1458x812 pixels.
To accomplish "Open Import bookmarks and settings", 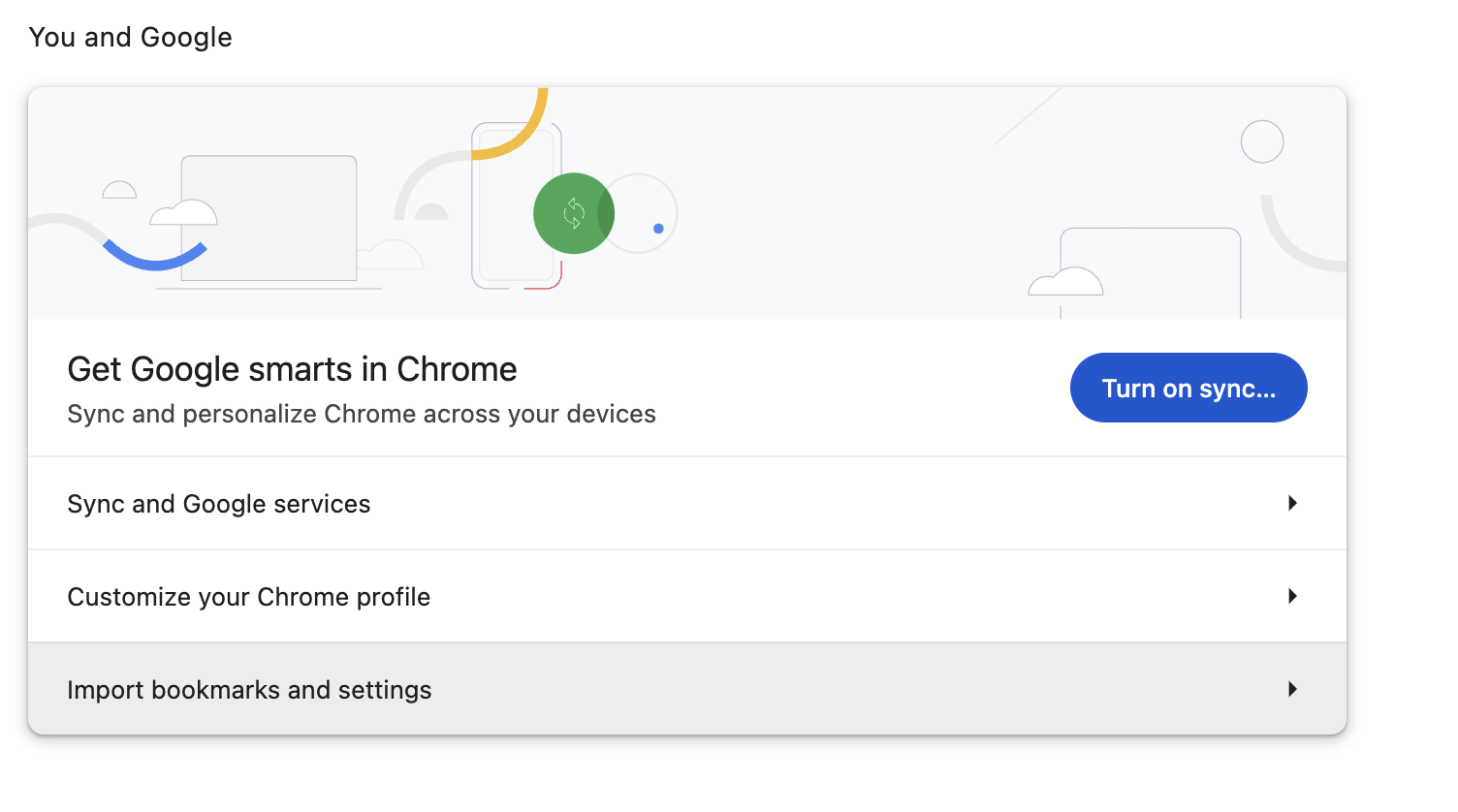I will [x=249, y=689].
